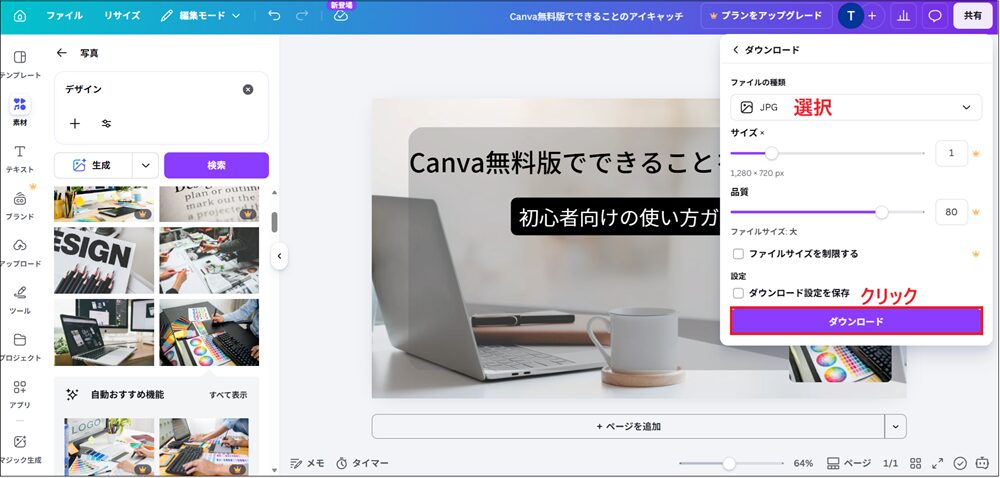Open the アプリ panel

coord(20,394)
